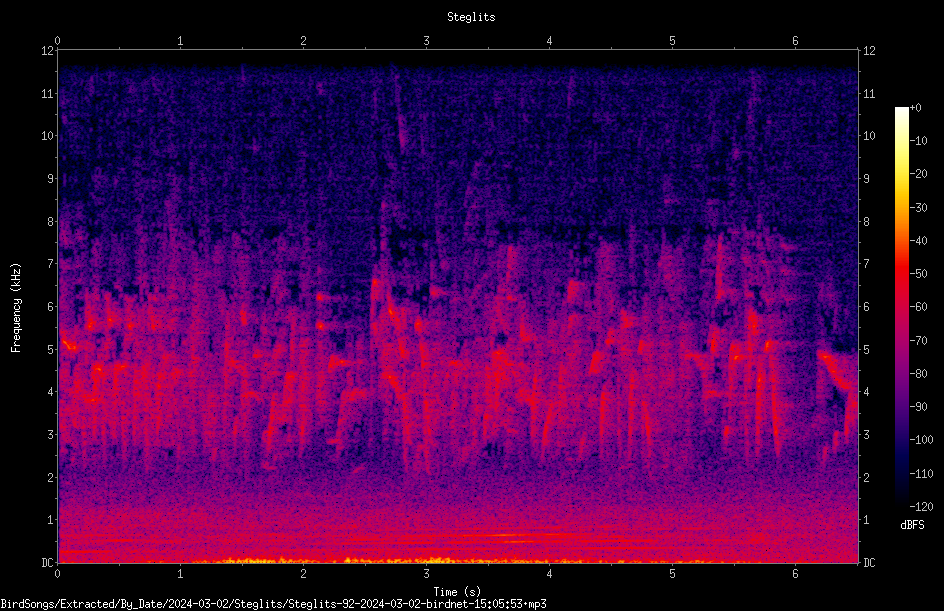
Task: Click the 12 kHz label on the left axis
Action: pyautogui.click(x=47, y=51)
